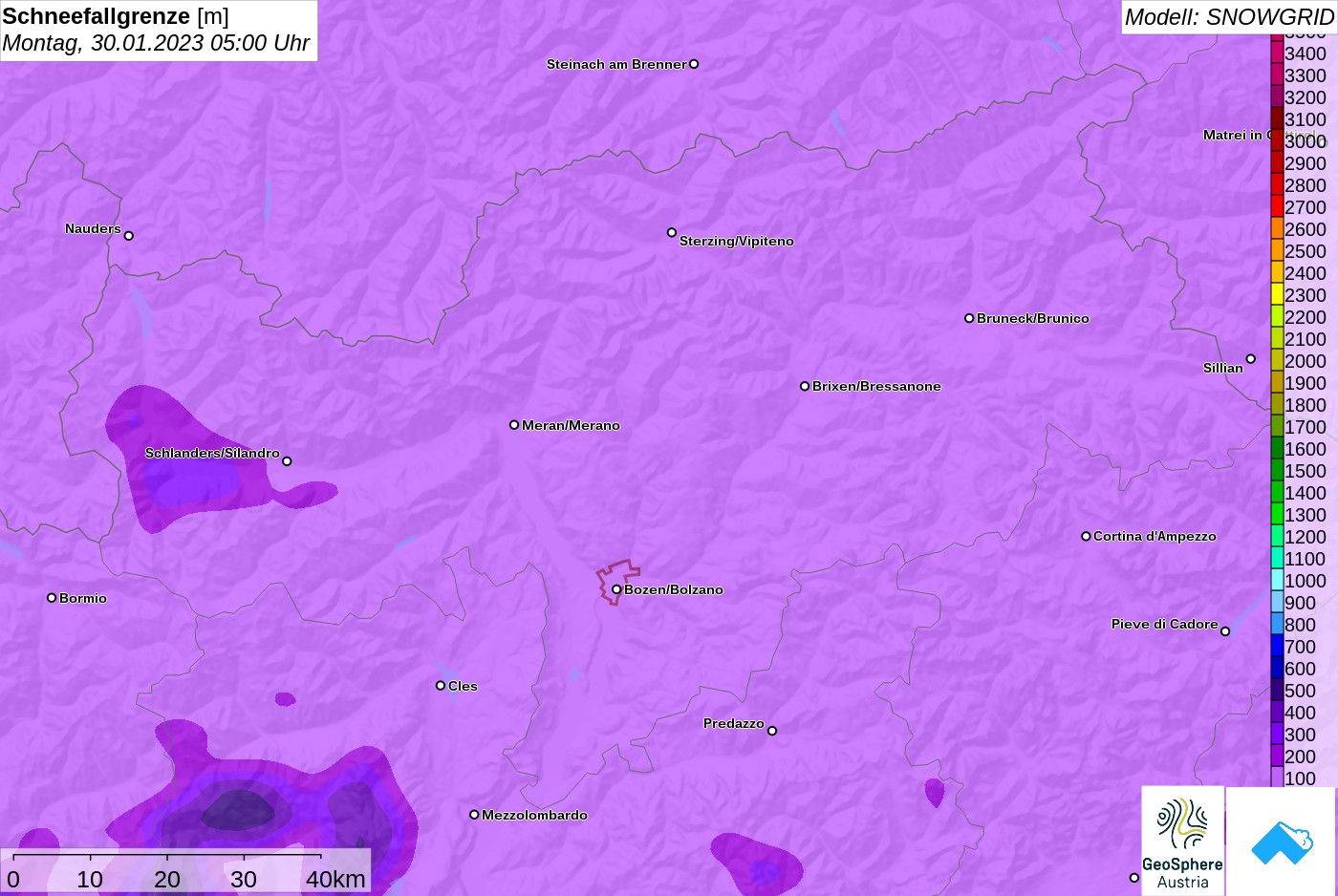Click the '20' scale bar label
This screenshot has height=896, width=1338.
click(x=167, y=879)
